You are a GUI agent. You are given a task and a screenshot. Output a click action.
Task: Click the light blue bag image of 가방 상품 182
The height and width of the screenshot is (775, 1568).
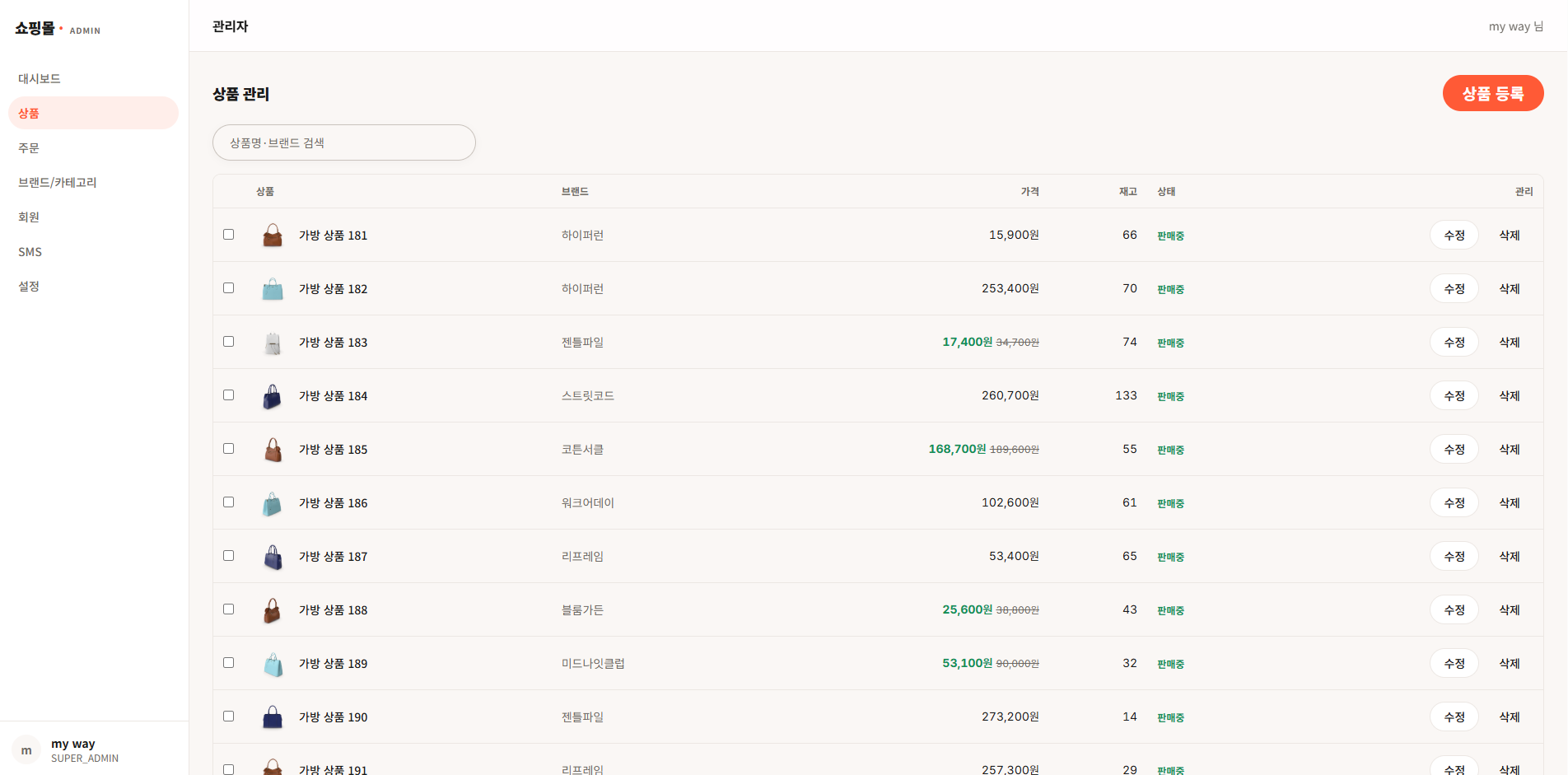[273, 289]
